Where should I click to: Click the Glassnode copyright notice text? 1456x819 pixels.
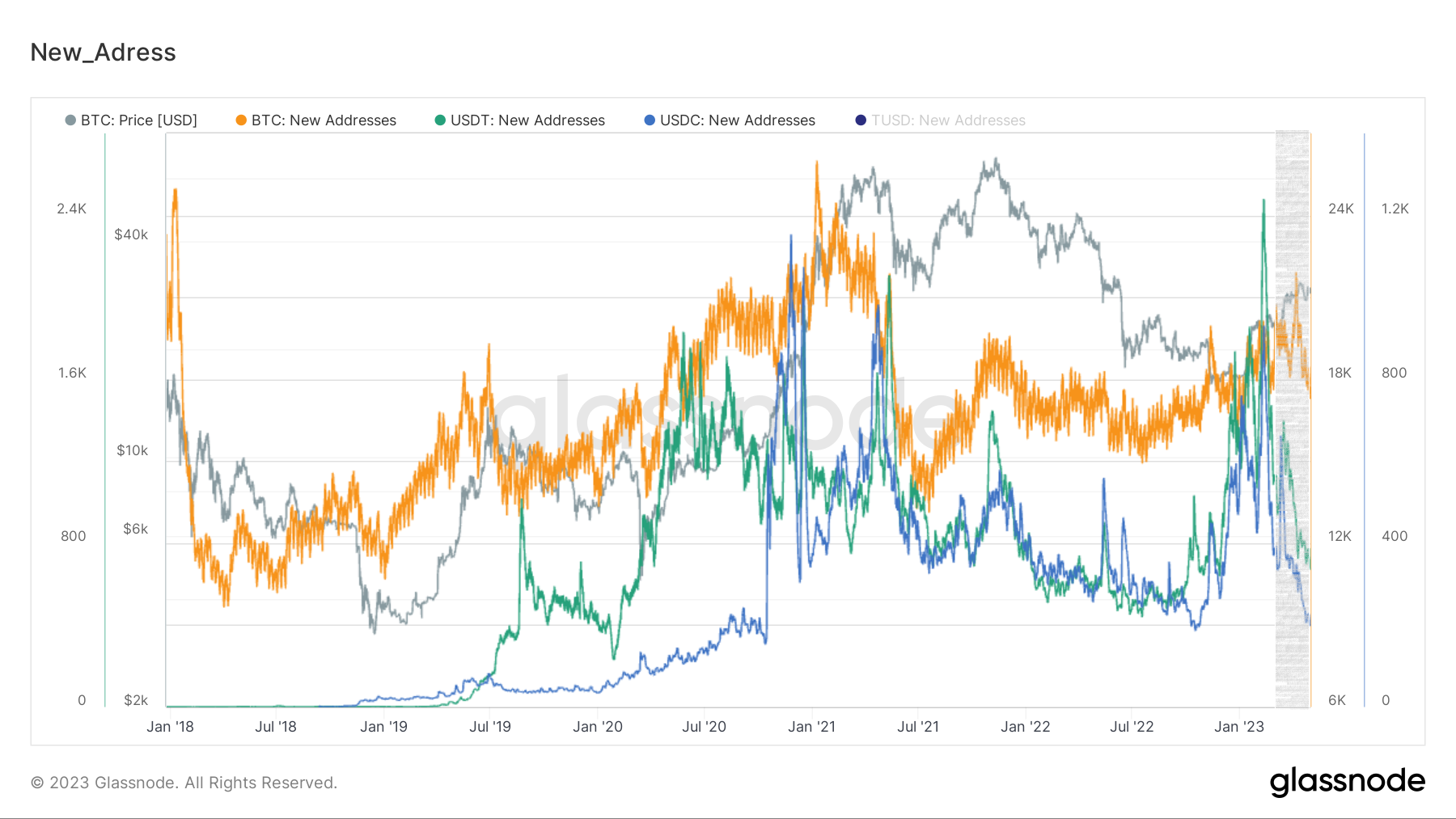pyautogui.click(x=184, y=783)
